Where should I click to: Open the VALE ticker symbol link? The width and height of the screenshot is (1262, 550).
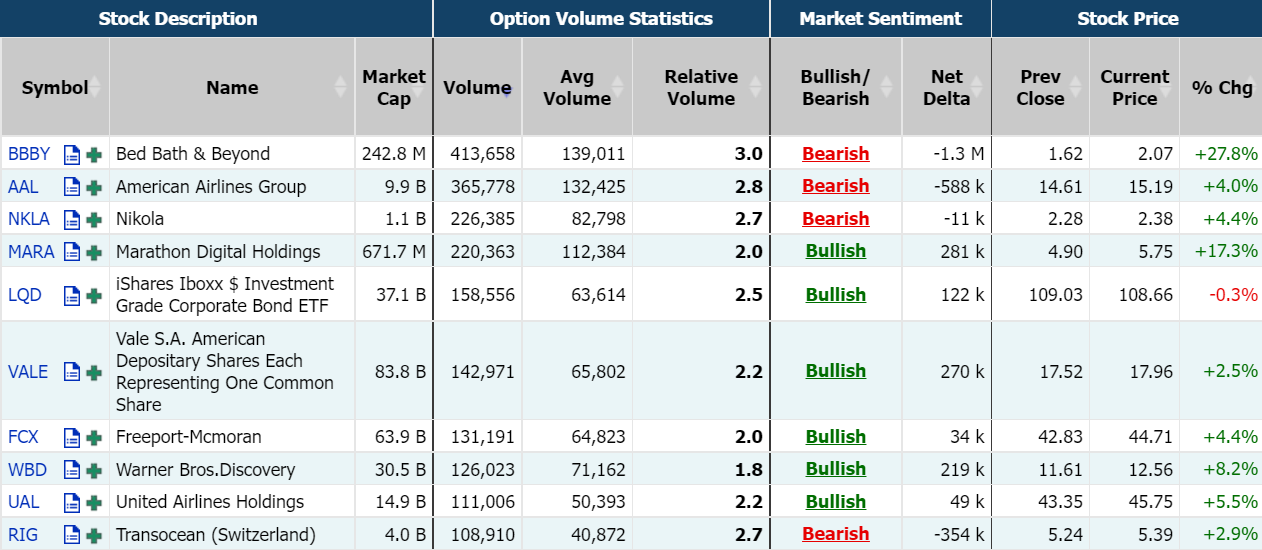pos(28,371)
